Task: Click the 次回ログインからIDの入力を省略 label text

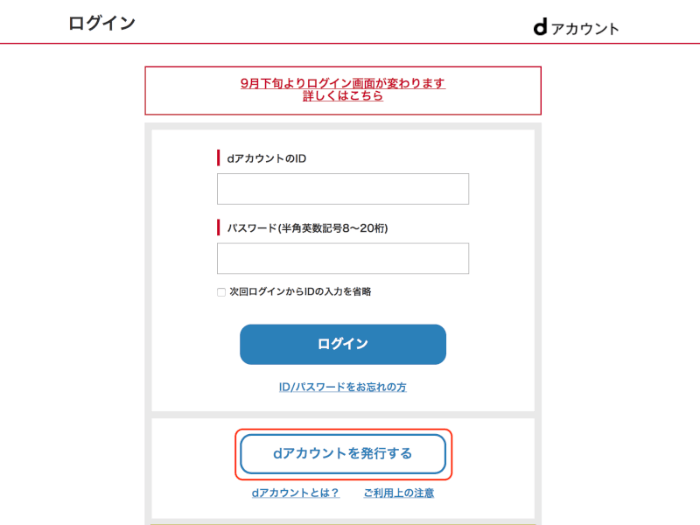Action: tap(300, 292)
